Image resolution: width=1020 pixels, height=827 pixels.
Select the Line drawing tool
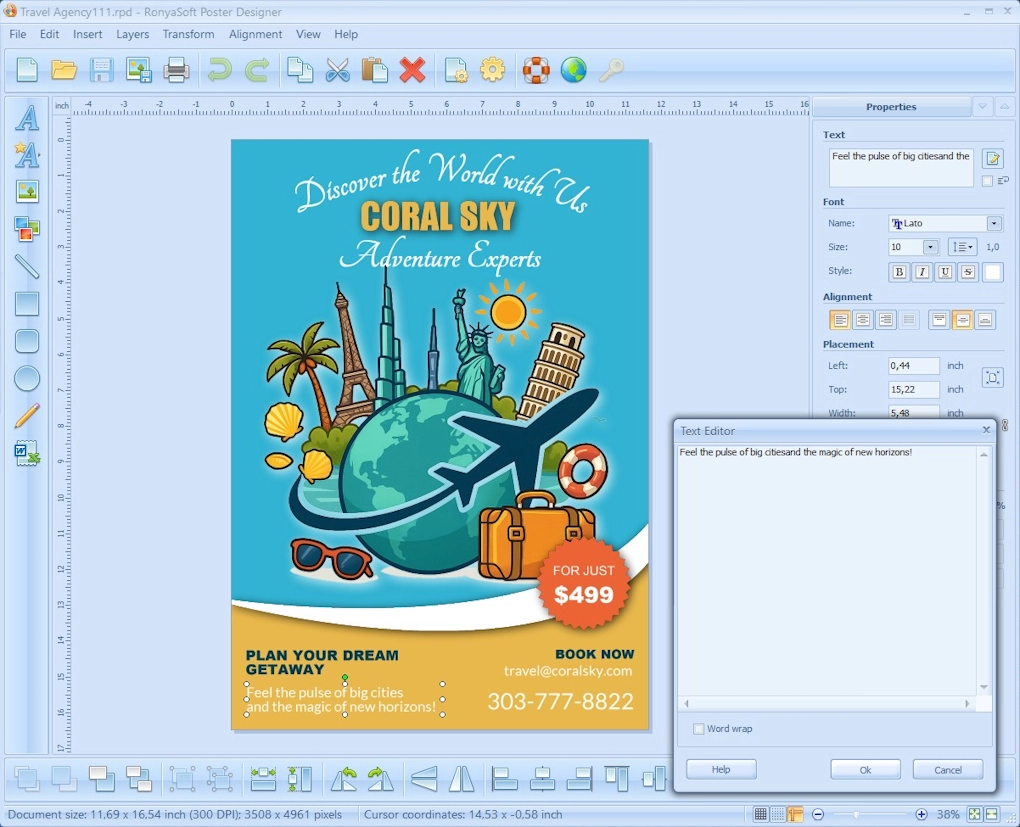click(x=27, y=266)
